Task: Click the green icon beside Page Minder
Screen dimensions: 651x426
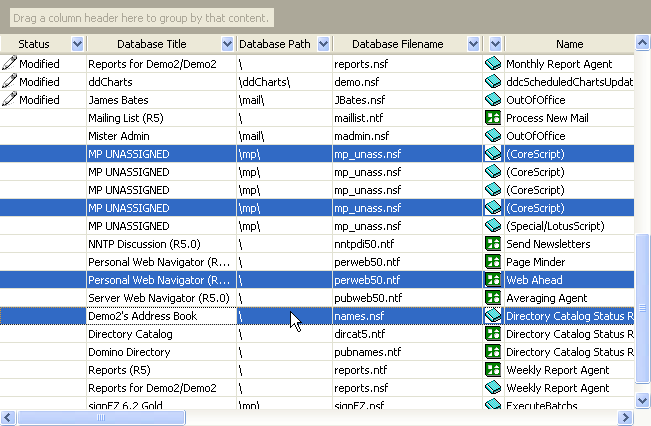Action: (x=493, y=262)
